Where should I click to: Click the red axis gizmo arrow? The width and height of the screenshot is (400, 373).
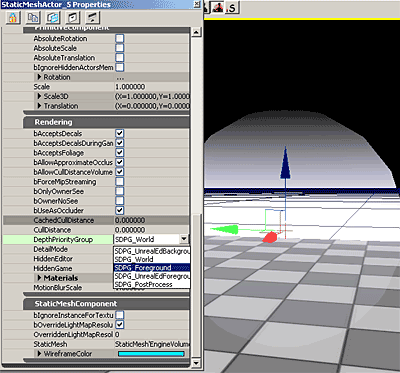pyautogui.click(x=270, y=237)
